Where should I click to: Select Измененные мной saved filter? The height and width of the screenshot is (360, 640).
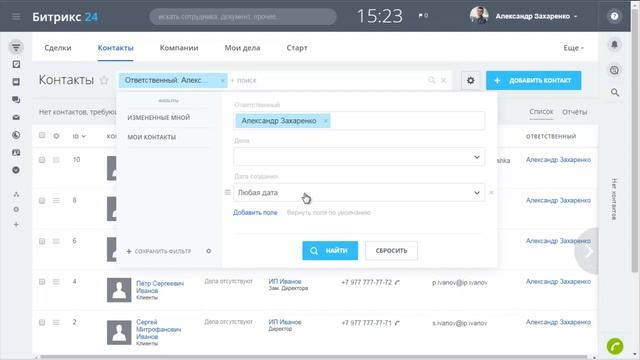tap(158, 117)
